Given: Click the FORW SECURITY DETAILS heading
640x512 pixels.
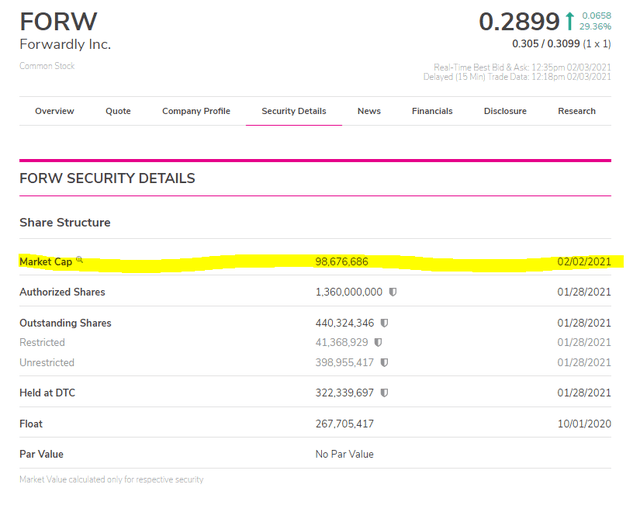Looking at the screenshot, I should 107,178.
